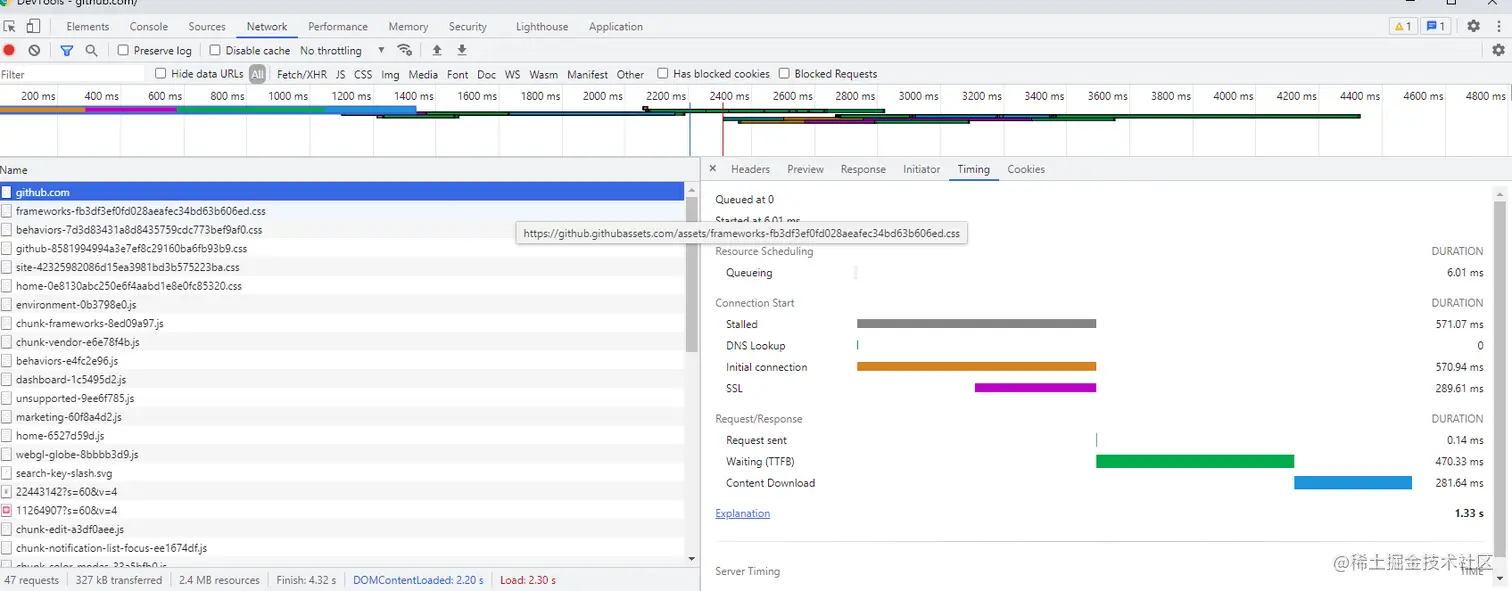This screenshot has height=591, width=1512.
Task: Enable Disable cache checkbox
Action: (215, 50)
